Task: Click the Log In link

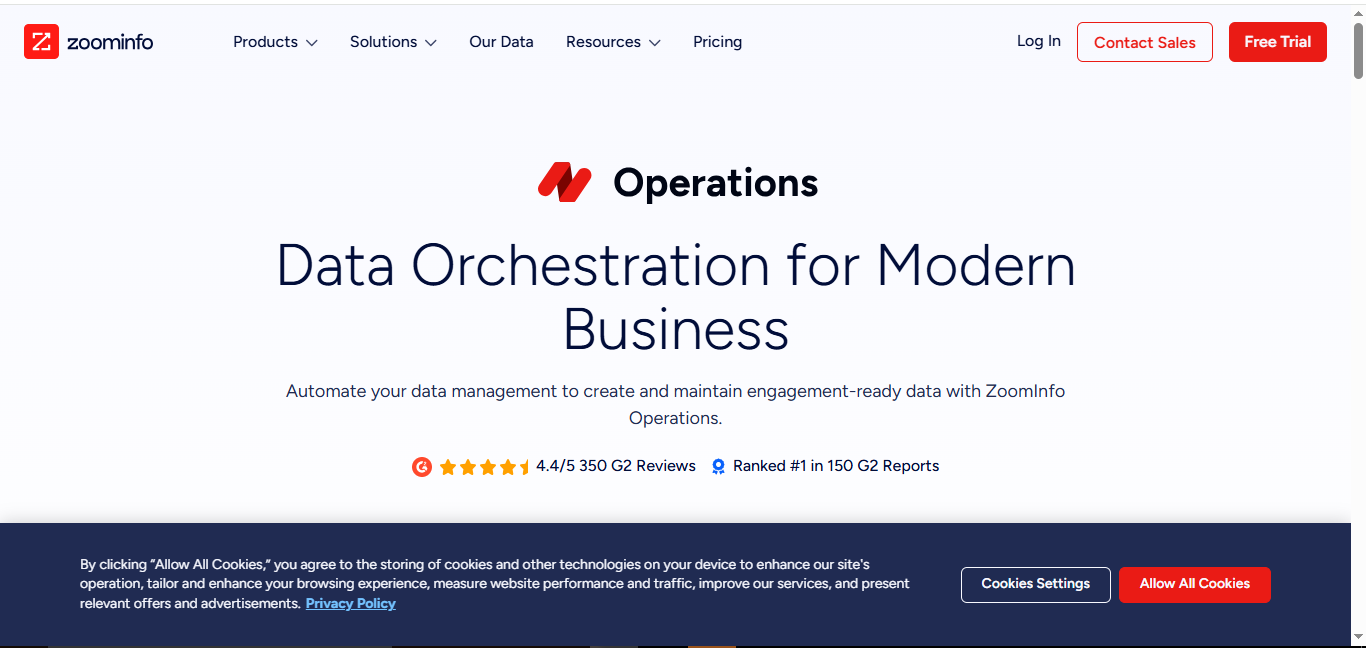Action: [1038, 41]
